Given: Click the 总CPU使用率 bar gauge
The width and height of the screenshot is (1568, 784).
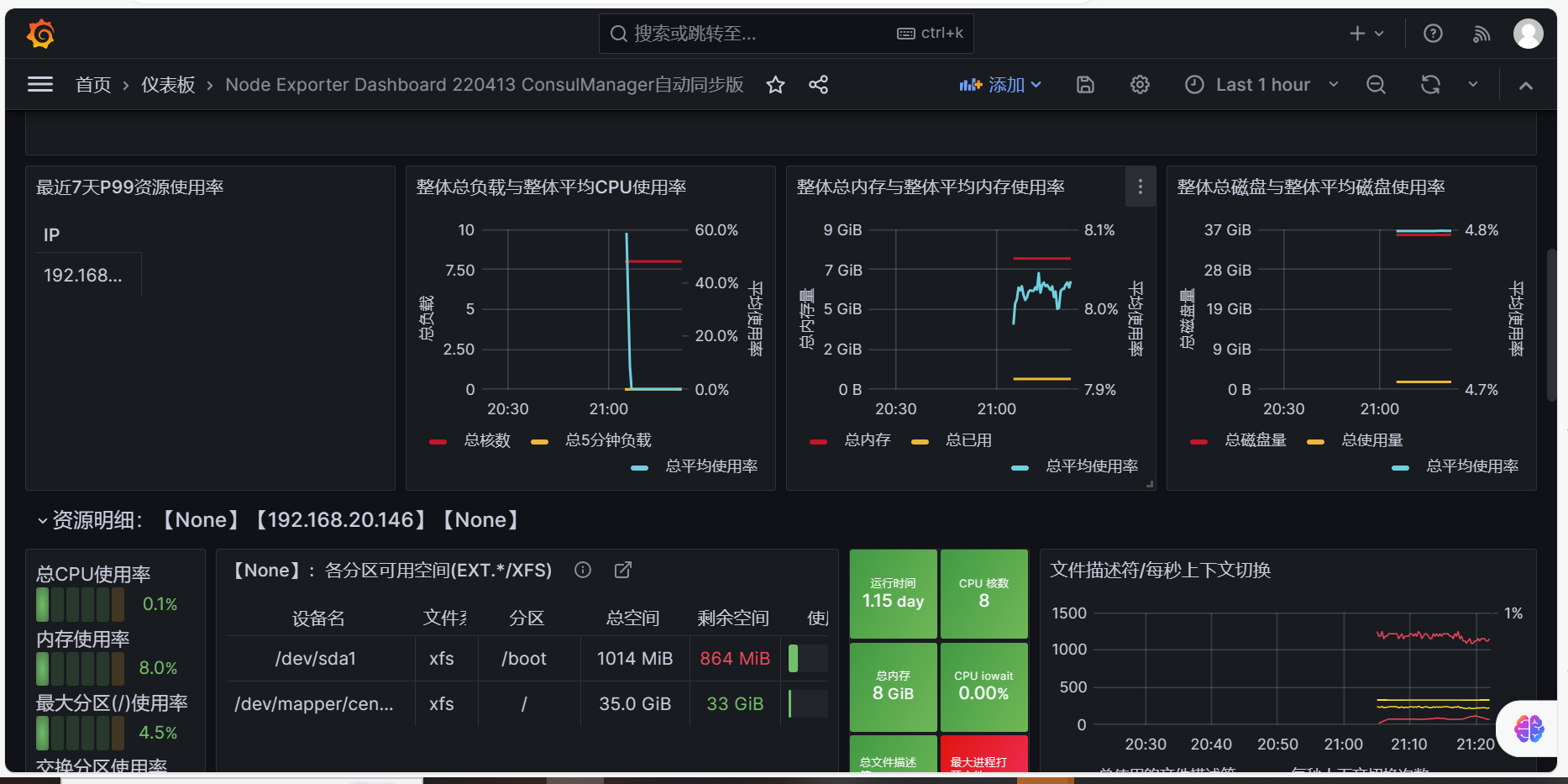Looking at the screenshot, I should (81, 604).
